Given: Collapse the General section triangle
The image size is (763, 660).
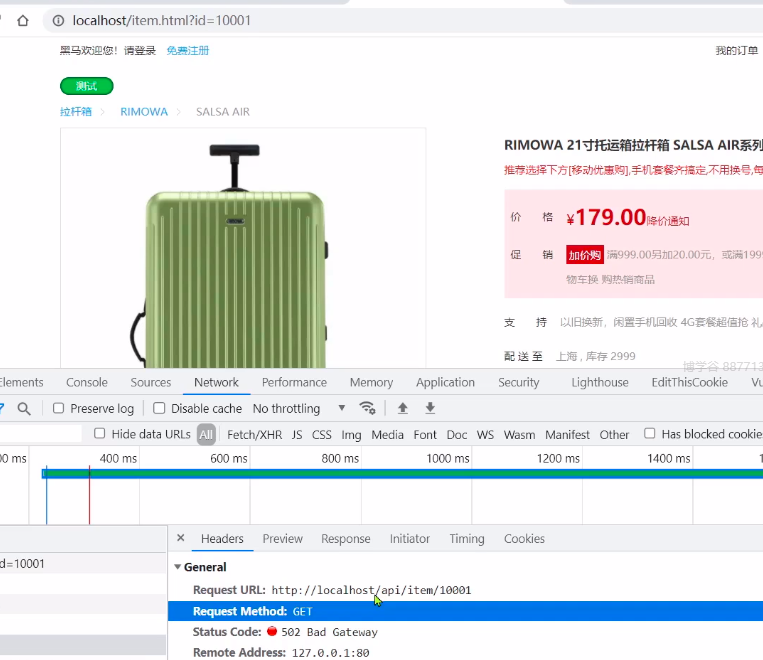Looking at the screenshot, I should [178, 567].
